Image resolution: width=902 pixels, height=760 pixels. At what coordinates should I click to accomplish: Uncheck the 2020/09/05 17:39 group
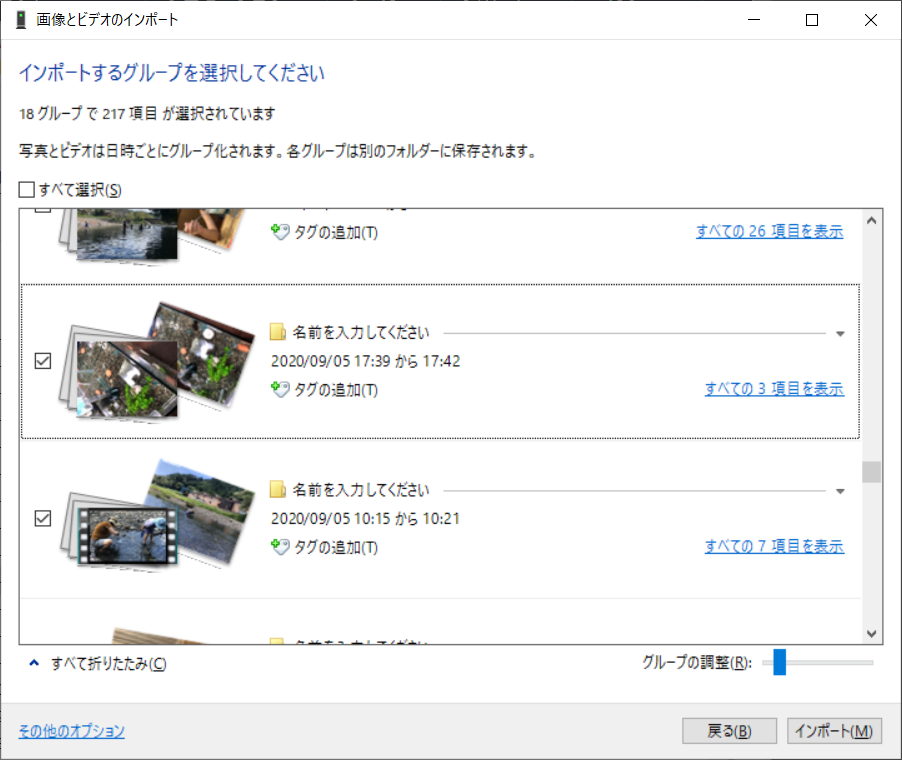43,361
